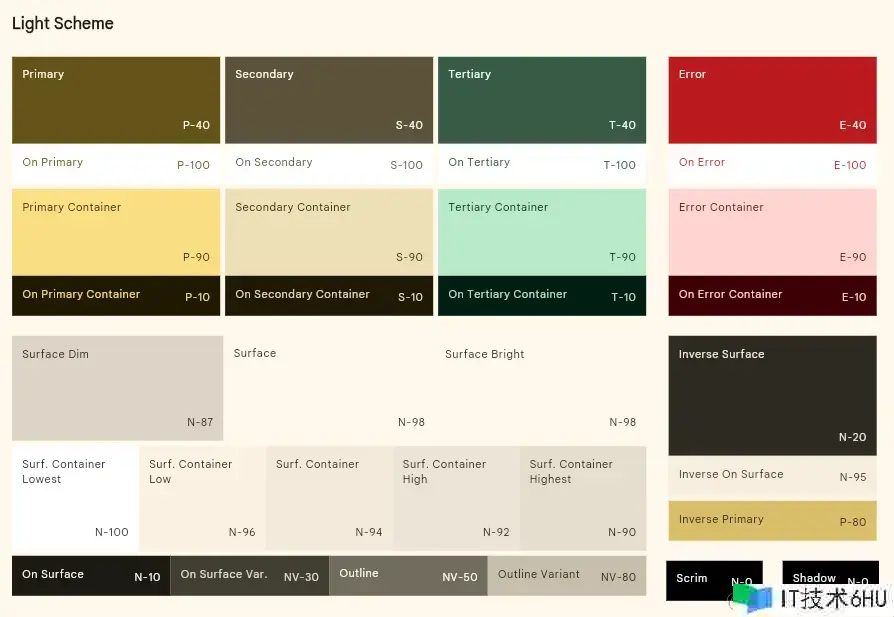Click the On Tertiary Container T-10 bar
894x617 pixels.
coord(542,295)
